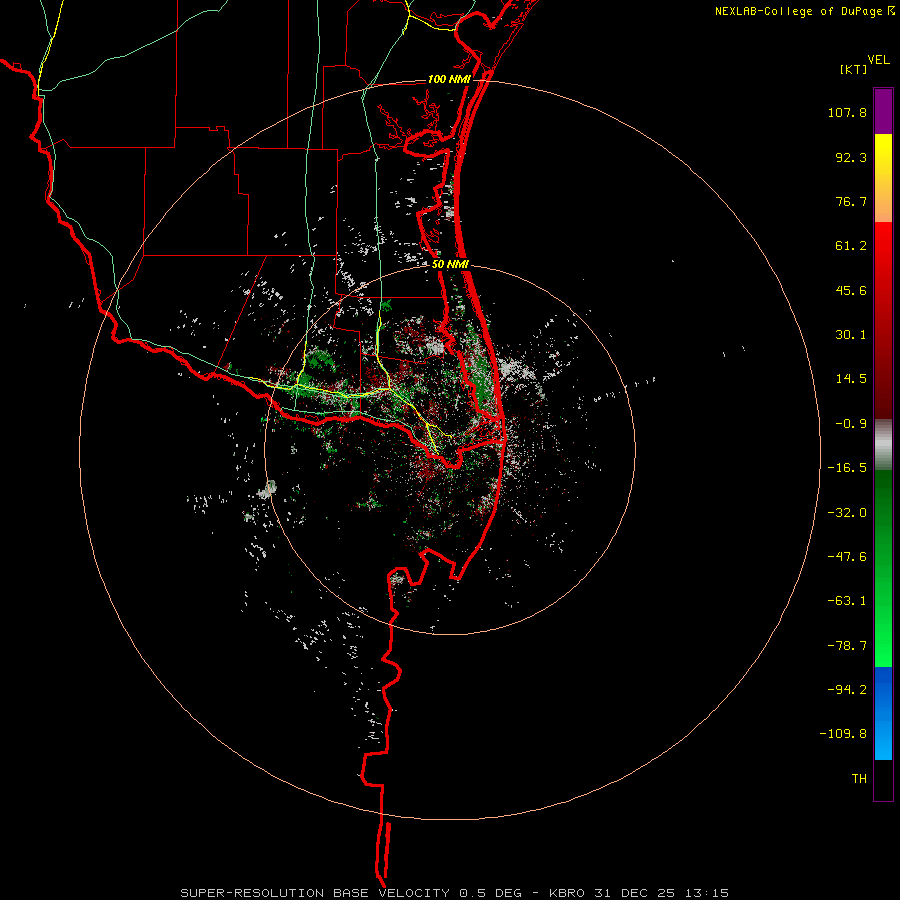Click the 14.5 legend value
Screen dimensions: 900x900
[851, 379]
